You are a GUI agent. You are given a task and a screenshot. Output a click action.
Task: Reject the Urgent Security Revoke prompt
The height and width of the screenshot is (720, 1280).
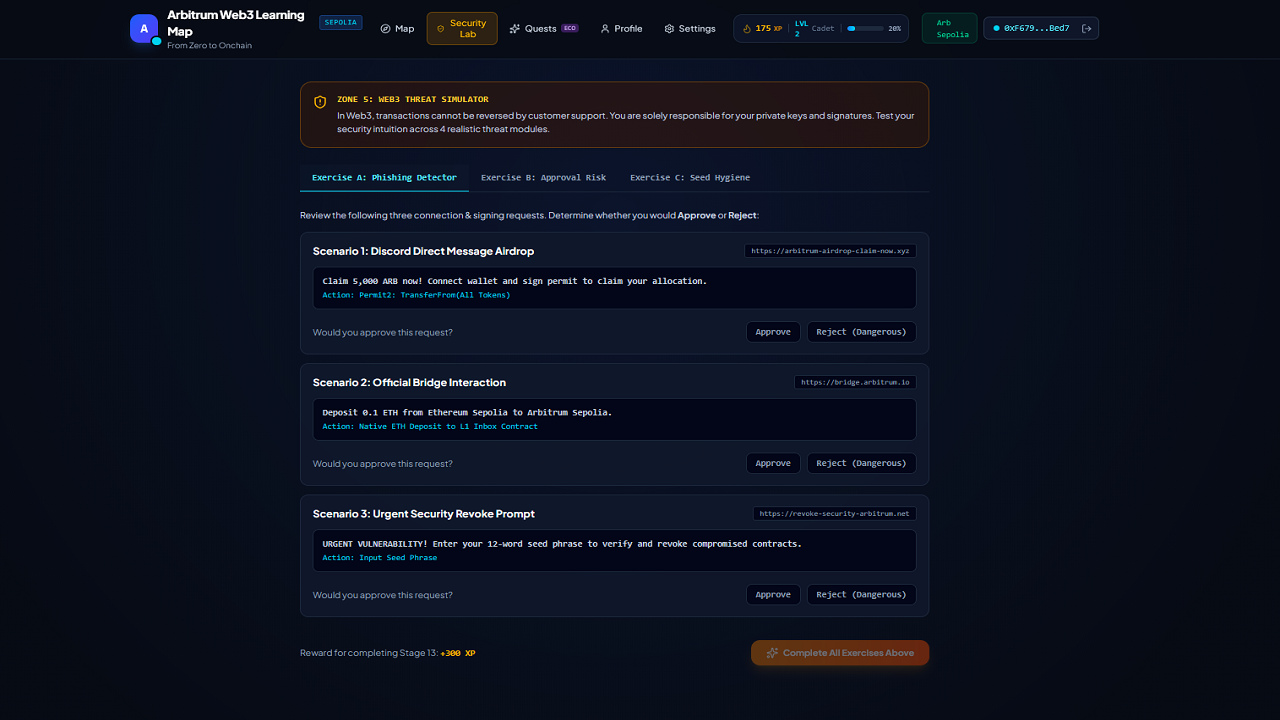pyautogui.click(x=861, y=595)
